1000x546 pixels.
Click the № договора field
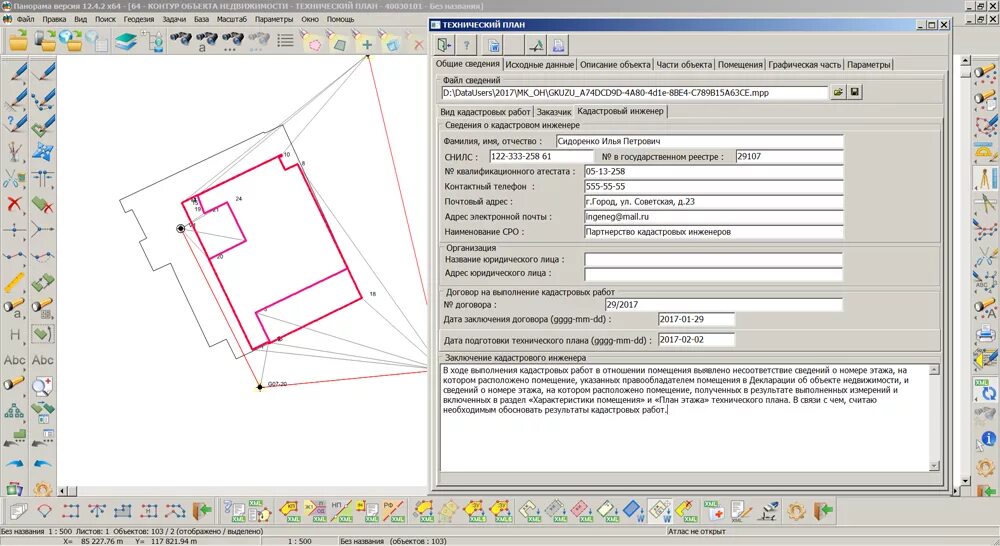click(x=723, y=304)
